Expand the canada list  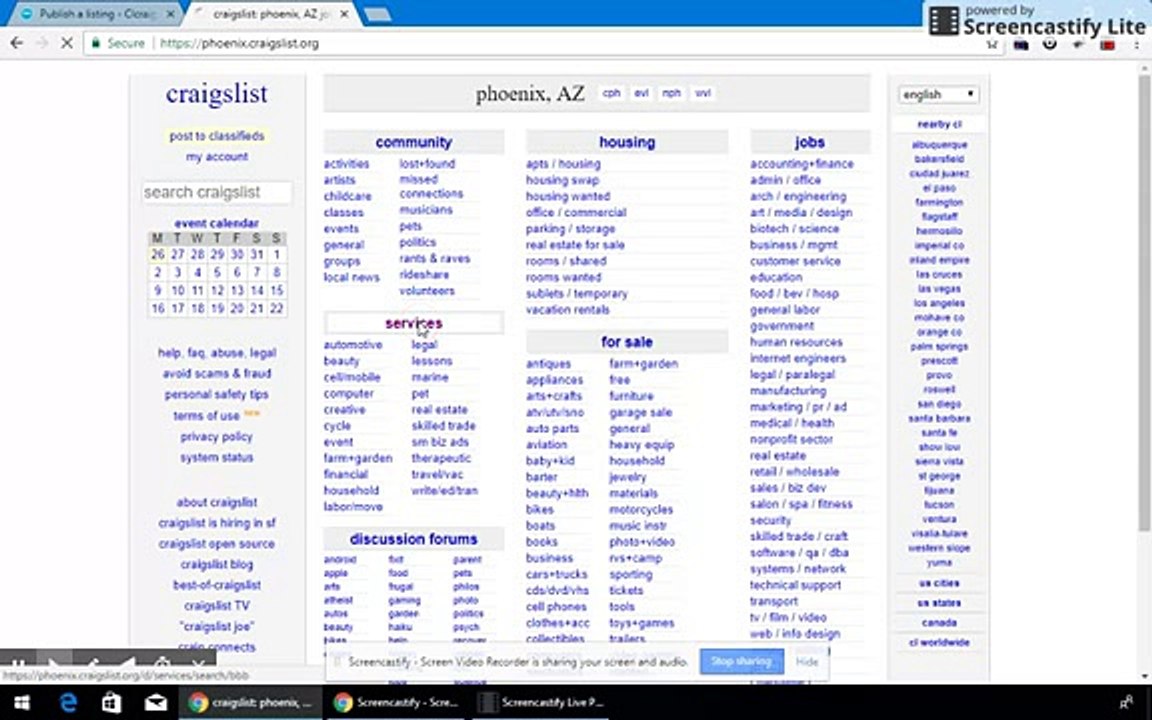pyautogui.click(x=939, y=622)
